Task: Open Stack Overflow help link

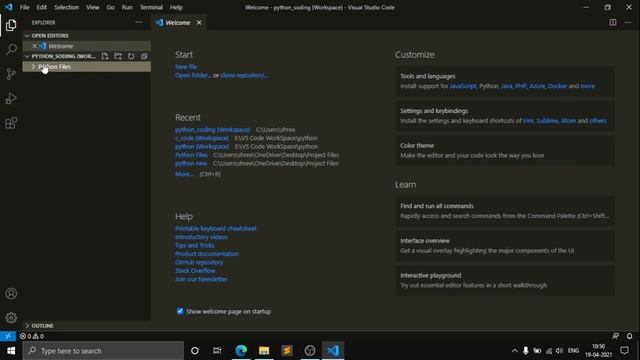Action: tap(195, 270)
